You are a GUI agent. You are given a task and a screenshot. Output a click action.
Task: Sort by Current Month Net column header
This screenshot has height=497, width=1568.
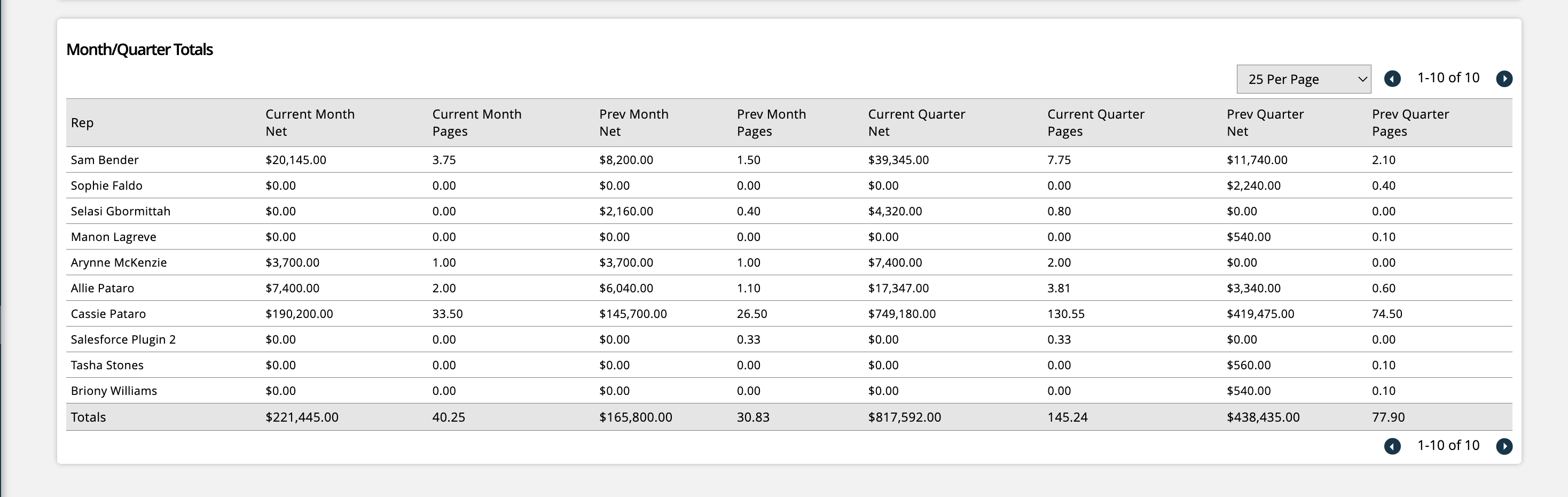310,122
